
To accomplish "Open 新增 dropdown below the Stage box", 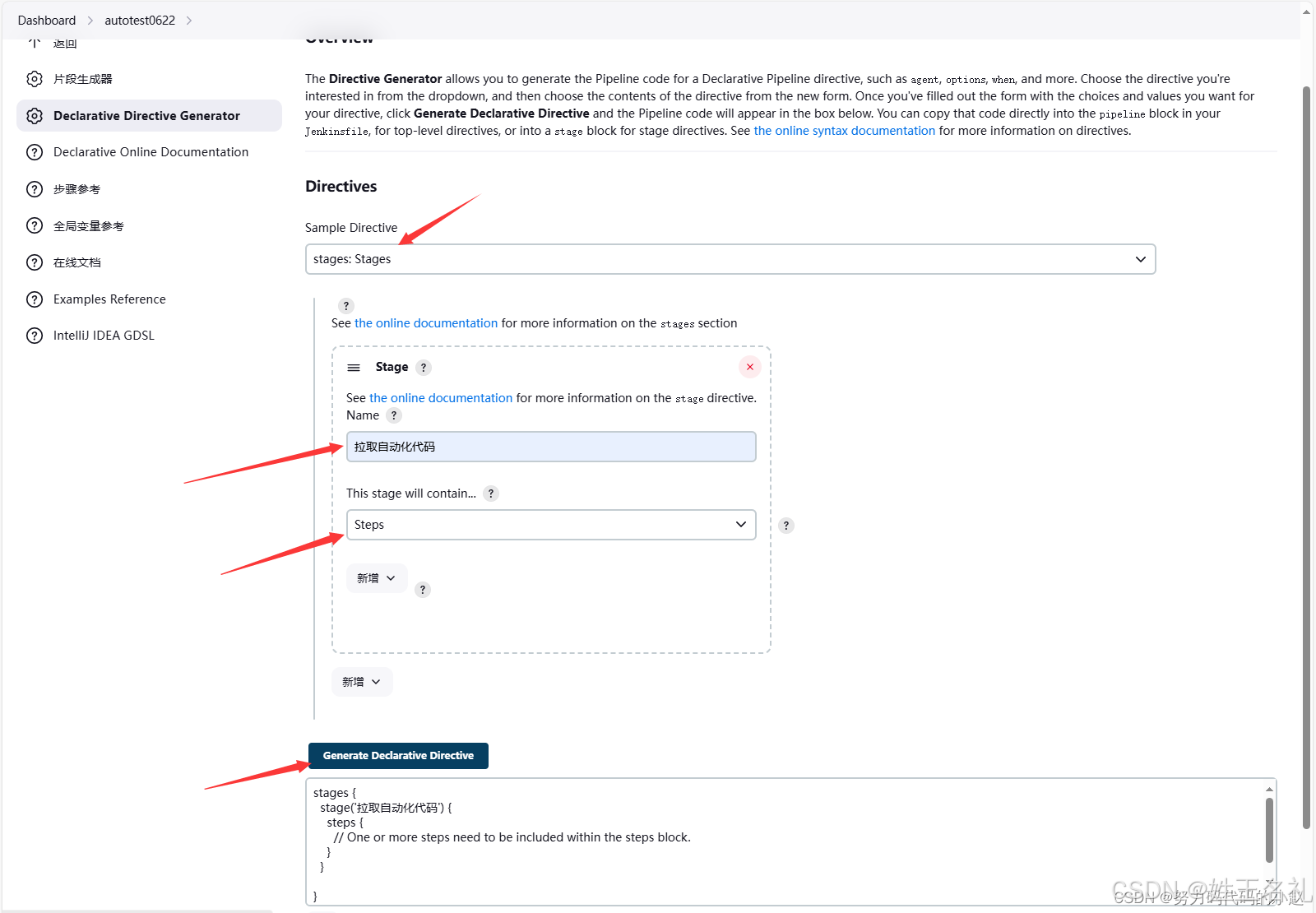I will 362,682.
